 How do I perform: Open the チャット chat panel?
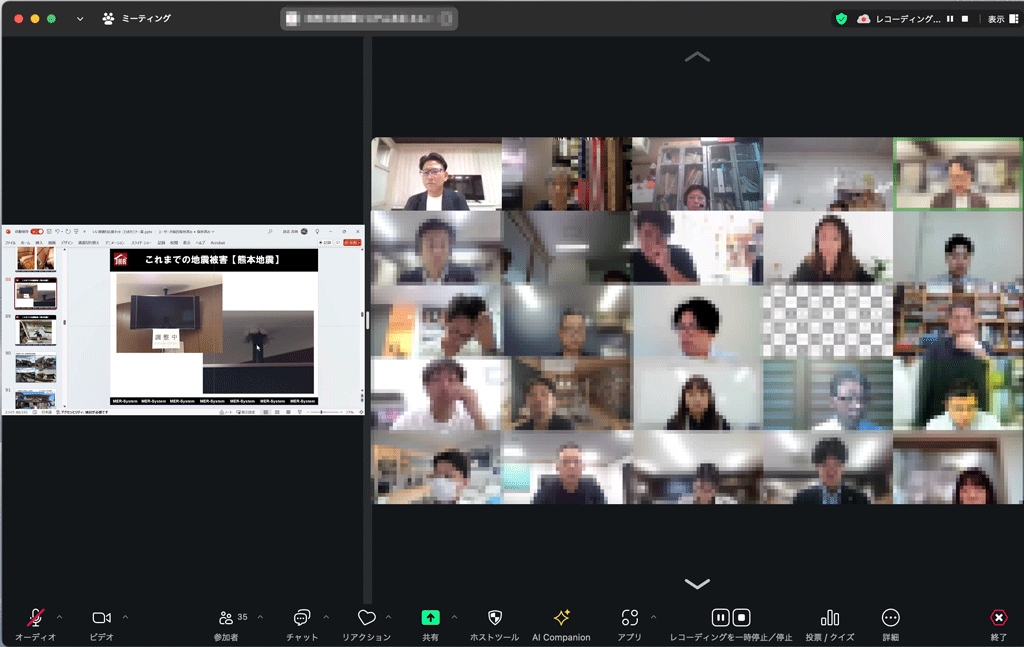(x=301, y=618)
